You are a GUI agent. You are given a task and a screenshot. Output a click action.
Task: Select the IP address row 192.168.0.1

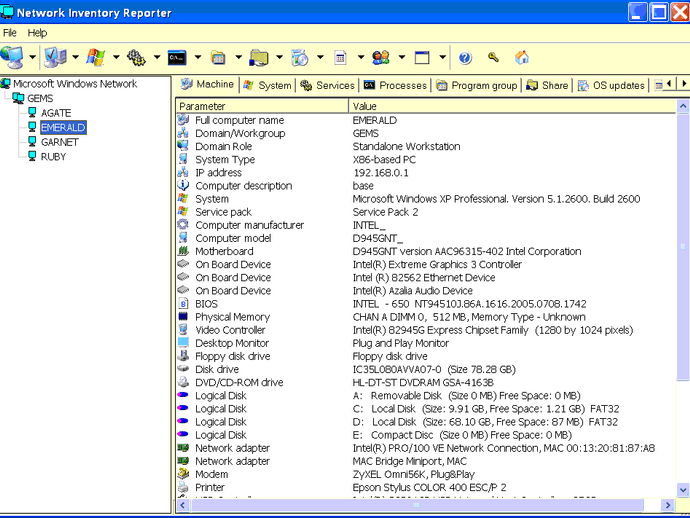coord(426,173)
